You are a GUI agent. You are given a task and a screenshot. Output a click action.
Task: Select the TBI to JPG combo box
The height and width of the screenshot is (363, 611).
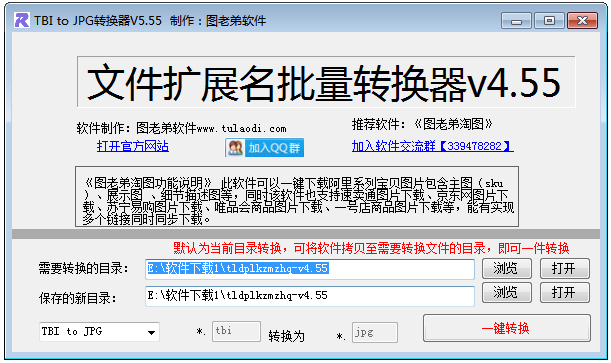(x=99, y=332)
